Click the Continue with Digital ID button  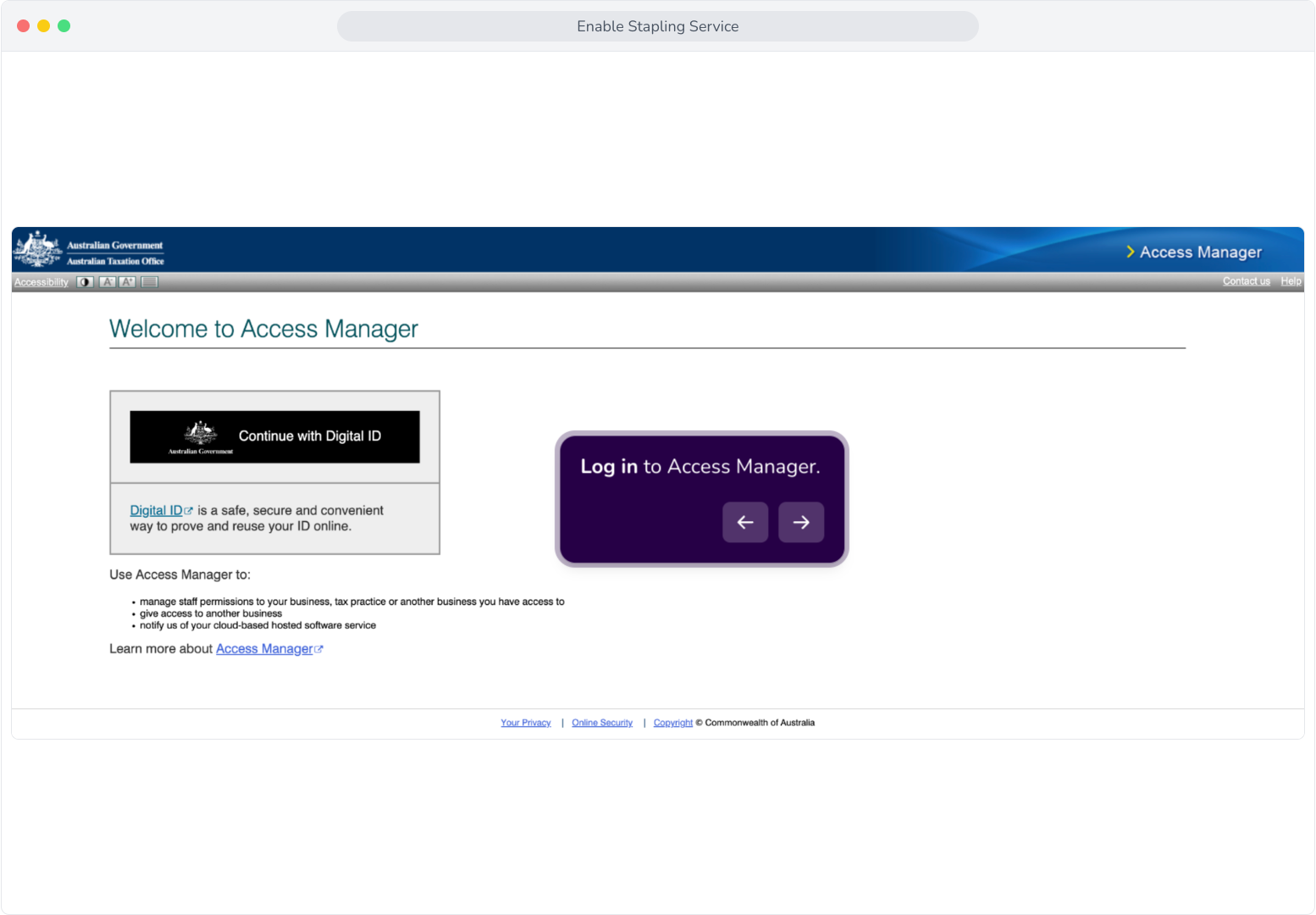[274, 437]
